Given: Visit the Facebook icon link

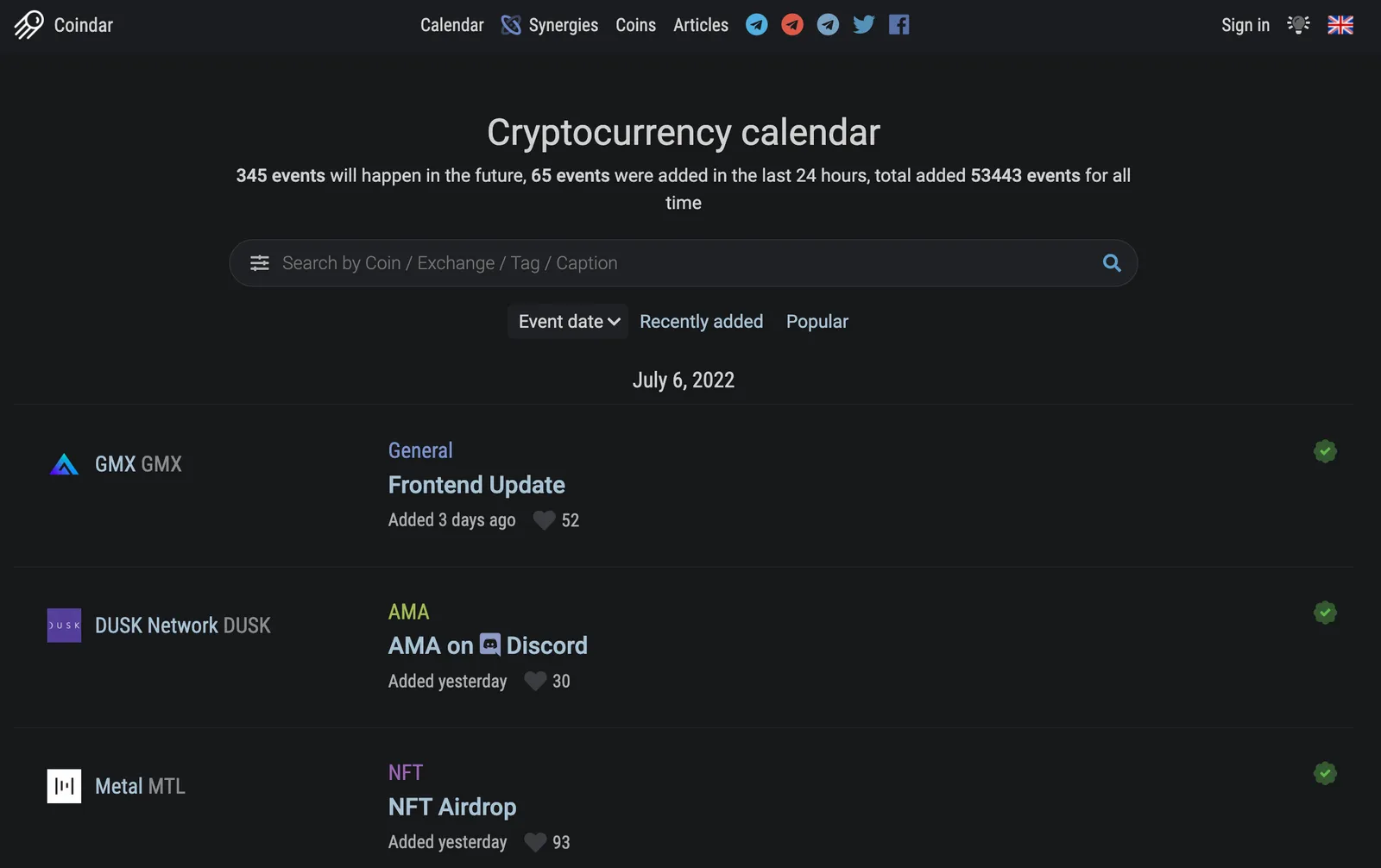Looking at the screenshot, I should tap(899, 24).
